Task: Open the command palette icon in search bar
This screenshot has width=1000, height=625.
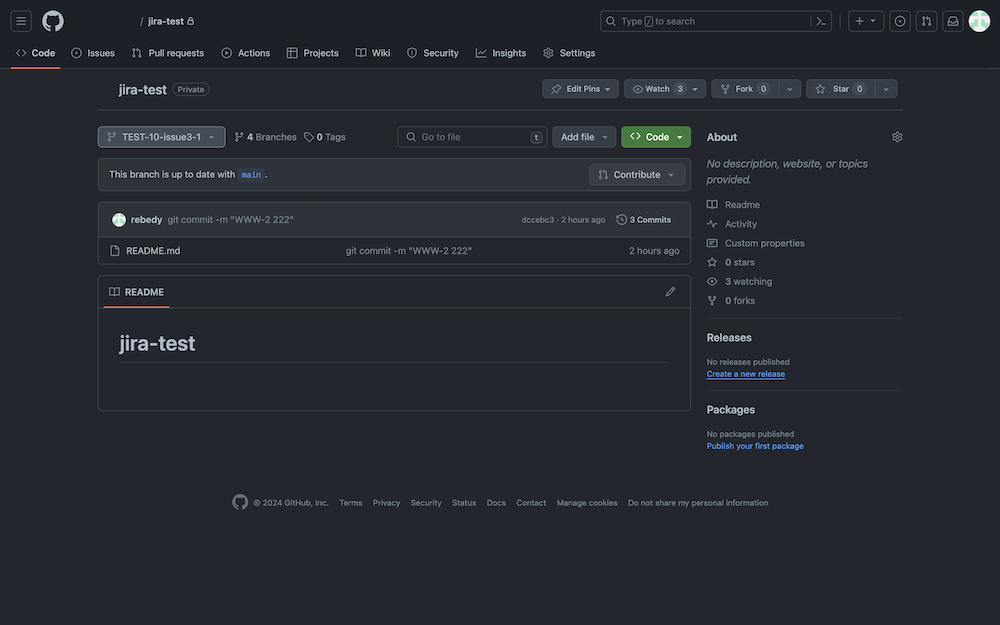Action: pos(821,21)
